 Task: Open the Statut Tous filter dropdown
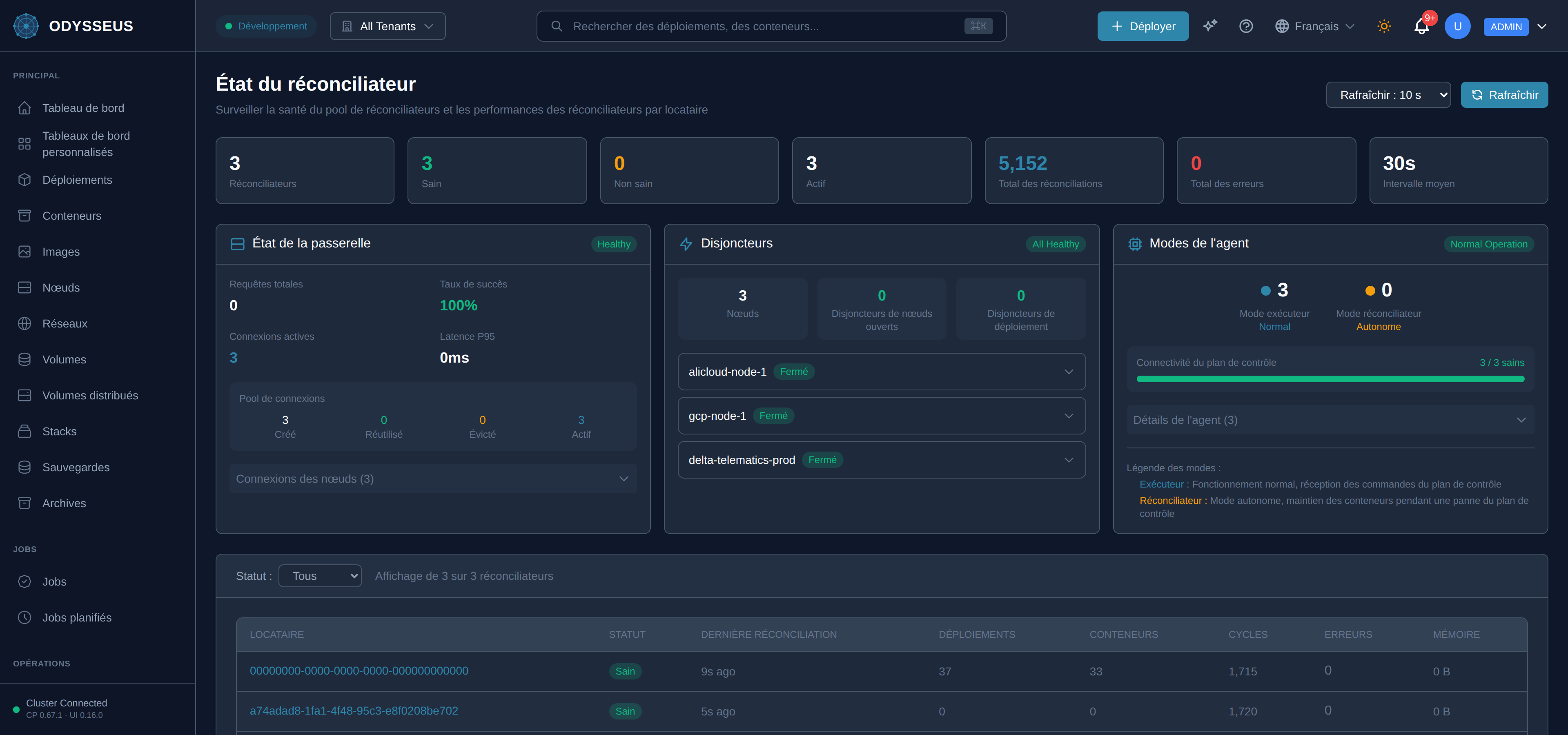(320, 576)
